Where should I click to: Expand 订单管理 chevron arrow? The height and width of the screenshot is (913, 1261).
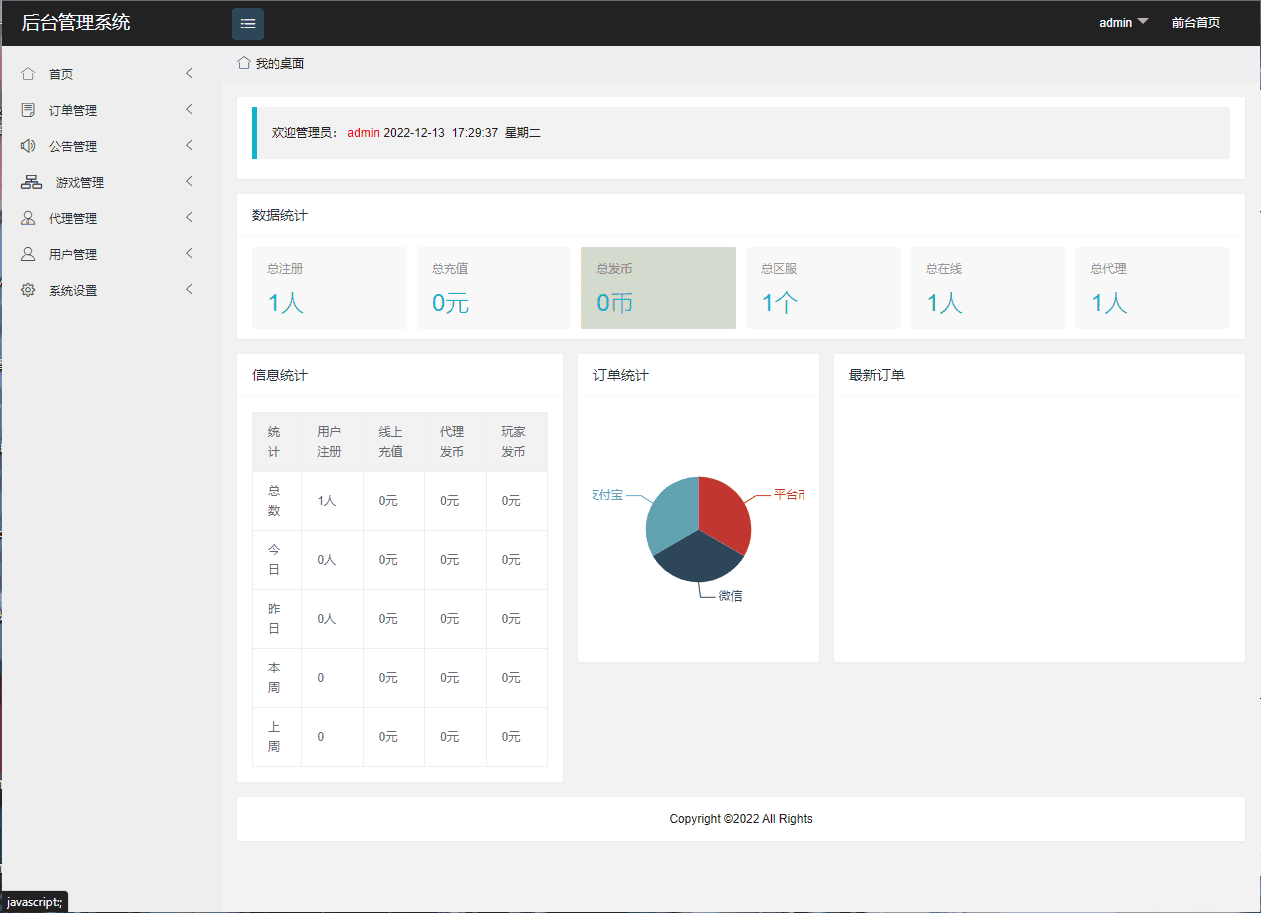[x=189, y=109]
